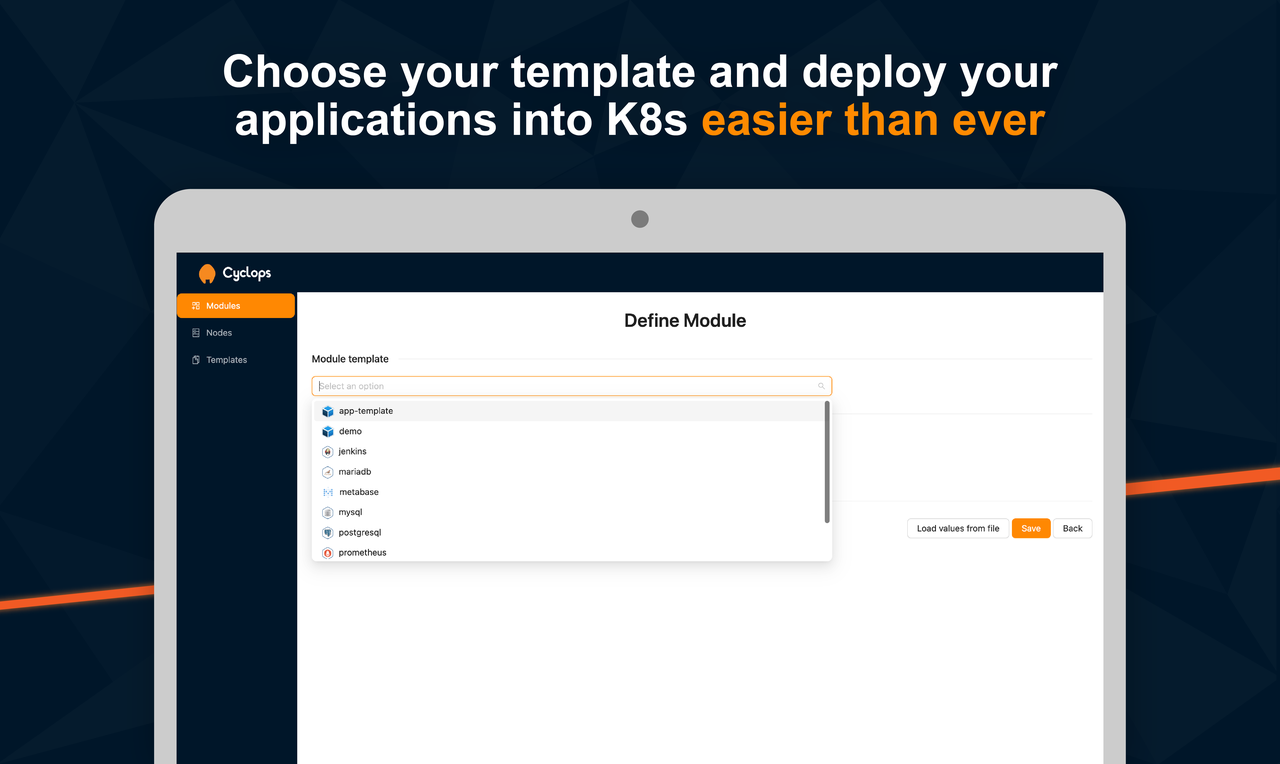The height and width of the screenshot is (764, 1280).
Task: Click the mysql logo icon
Action: (x=328, y=512)
